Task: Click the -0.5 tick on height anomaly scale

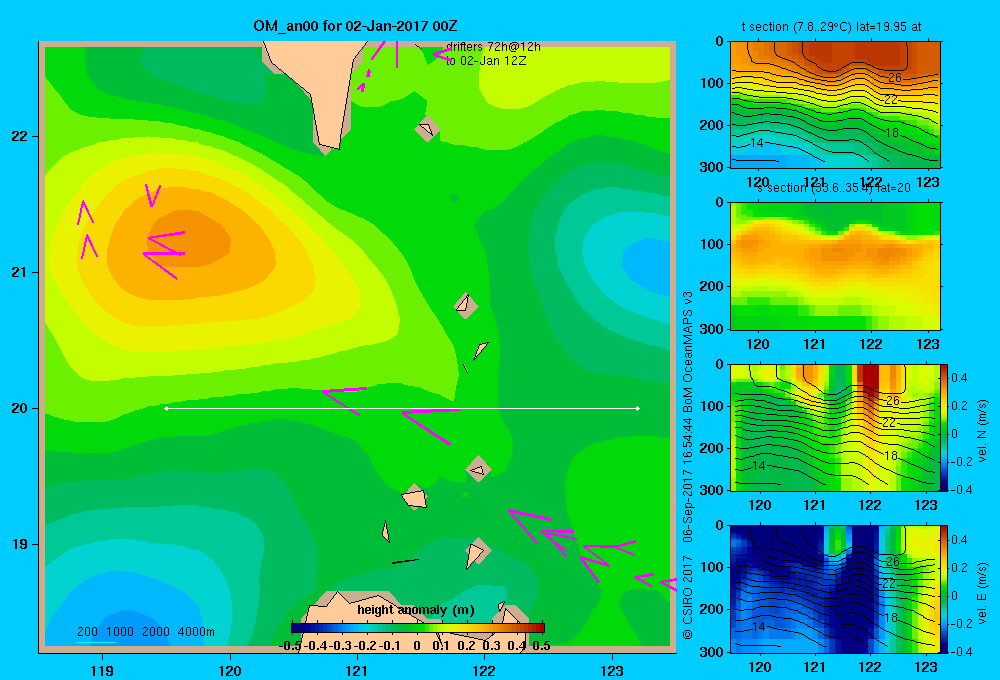Action: (290, 646)
